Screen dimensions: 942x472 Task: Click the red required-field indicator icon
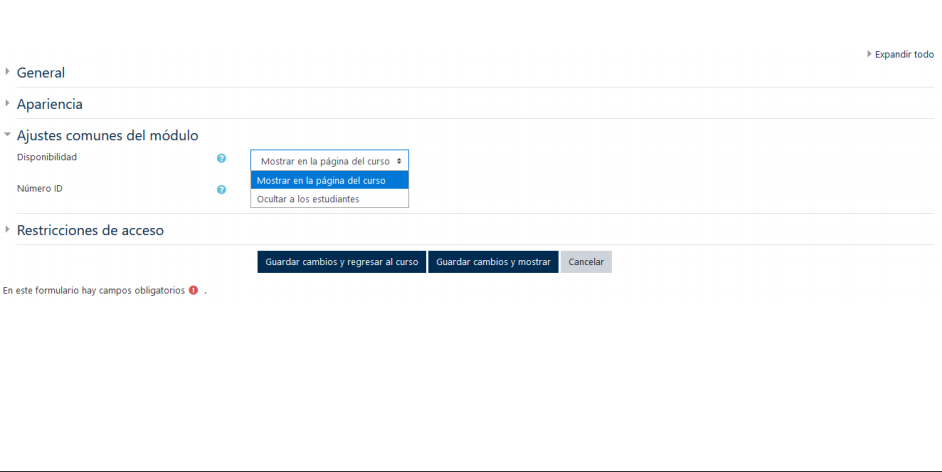pos(193,290)
